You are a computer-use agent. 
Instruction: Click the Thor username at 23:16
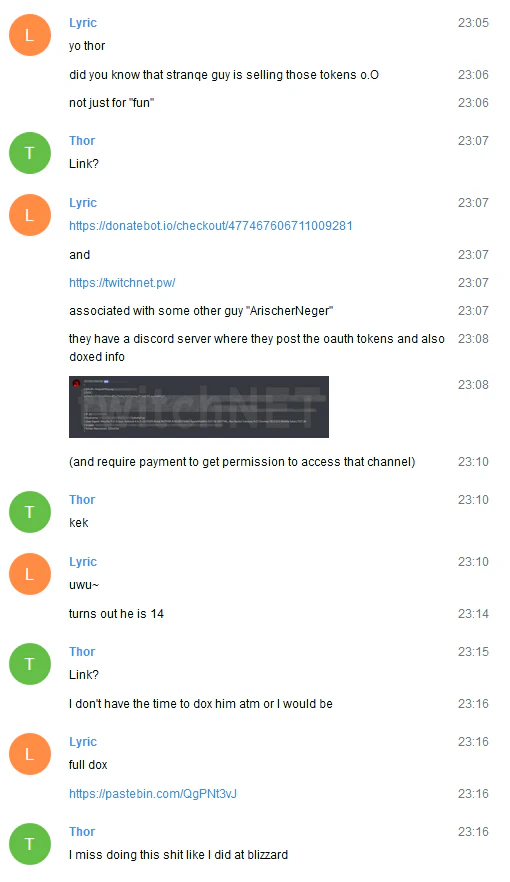coord(82,831)
